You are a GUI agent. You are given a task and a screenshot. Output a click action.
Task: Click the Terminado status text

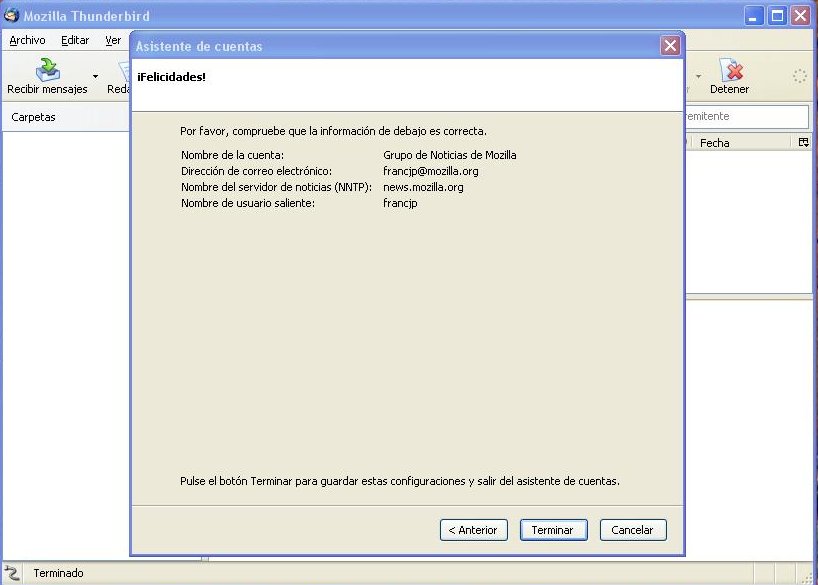pos(58,573)
